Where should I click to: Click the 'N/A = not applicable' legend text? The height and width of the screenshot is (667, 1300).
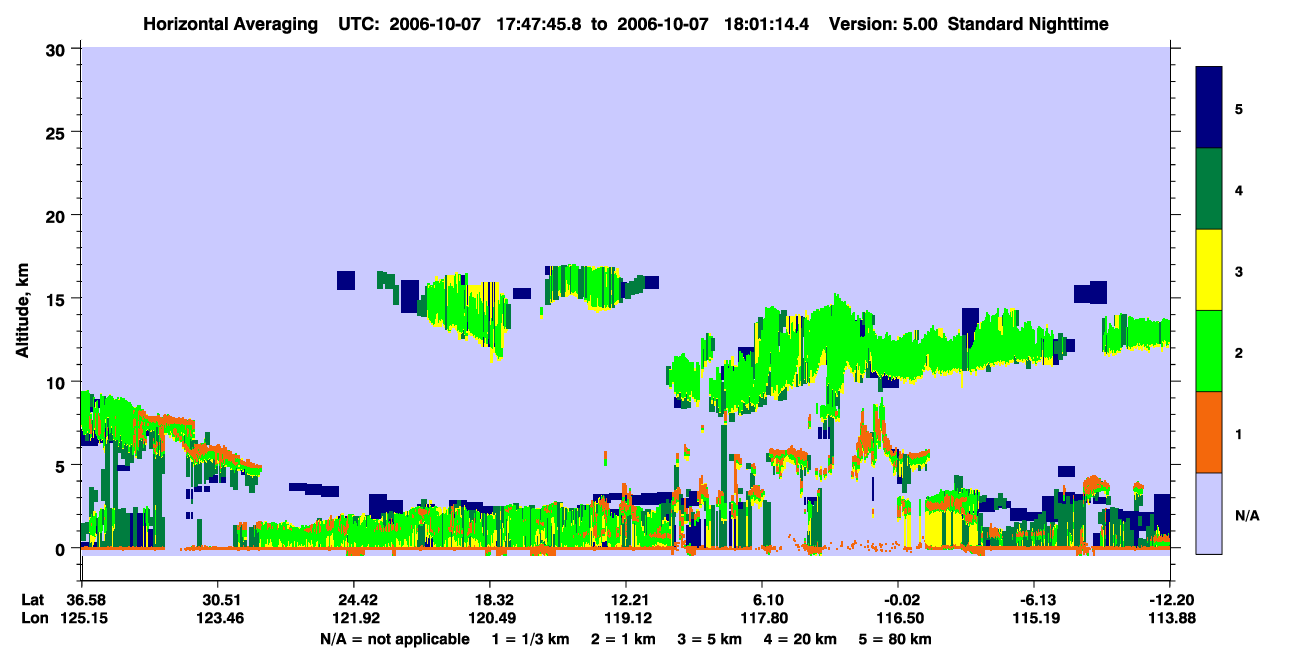coord(395,639)
